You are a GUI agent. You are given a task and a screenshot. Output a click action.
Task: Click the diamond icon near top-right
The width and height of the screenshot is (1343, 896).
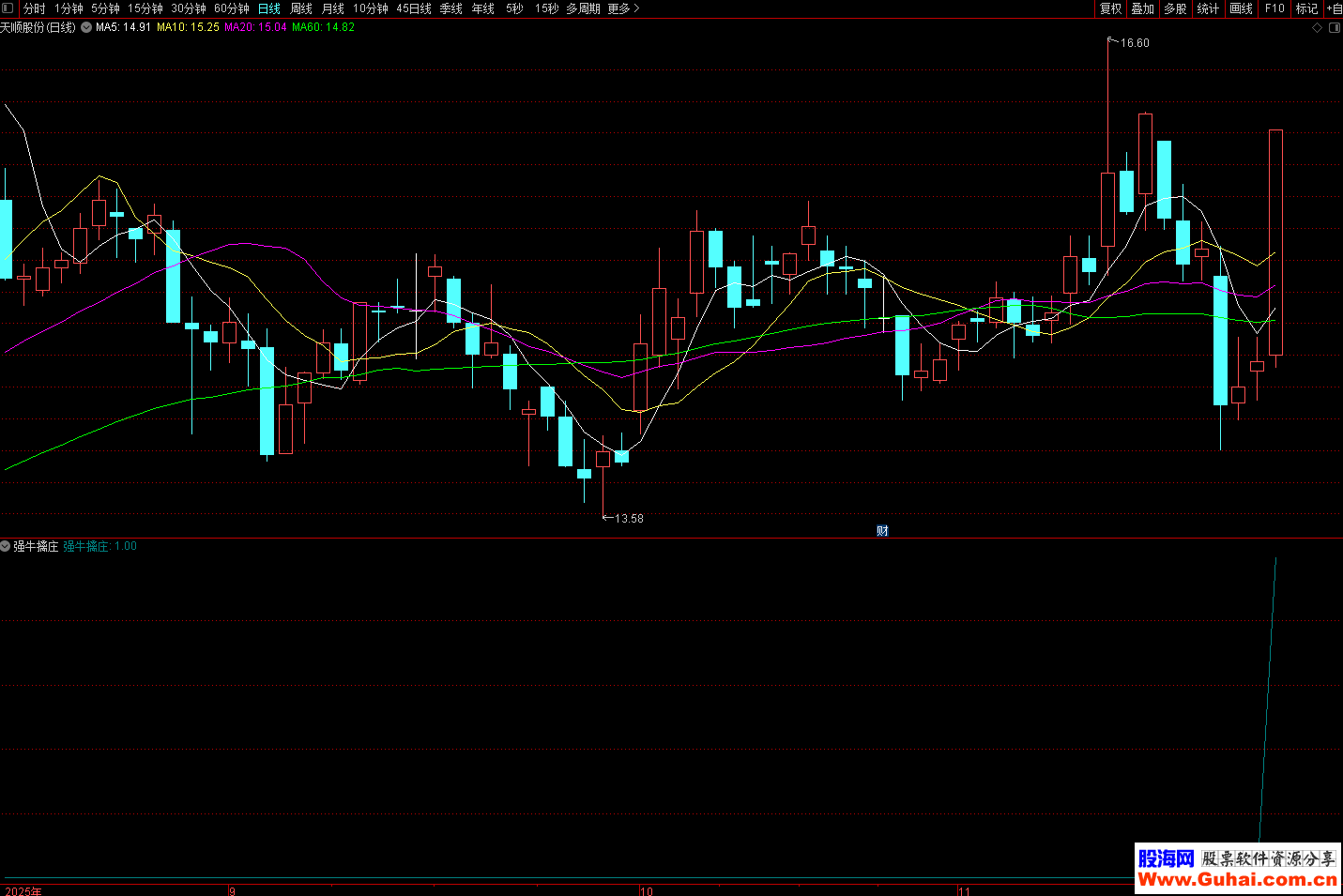1317,28
